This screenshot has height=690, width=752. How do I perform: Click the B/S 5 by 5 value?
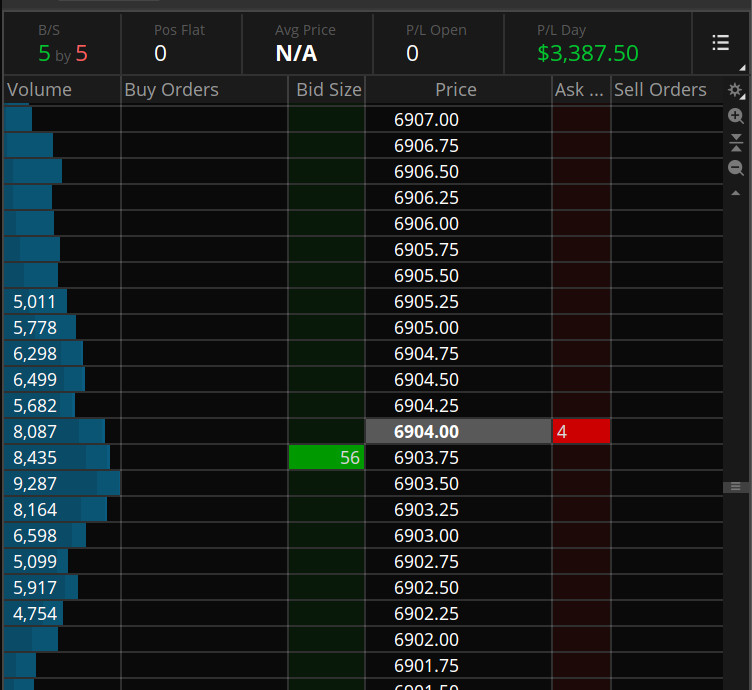pyautogui.click(x=63, y=53)
